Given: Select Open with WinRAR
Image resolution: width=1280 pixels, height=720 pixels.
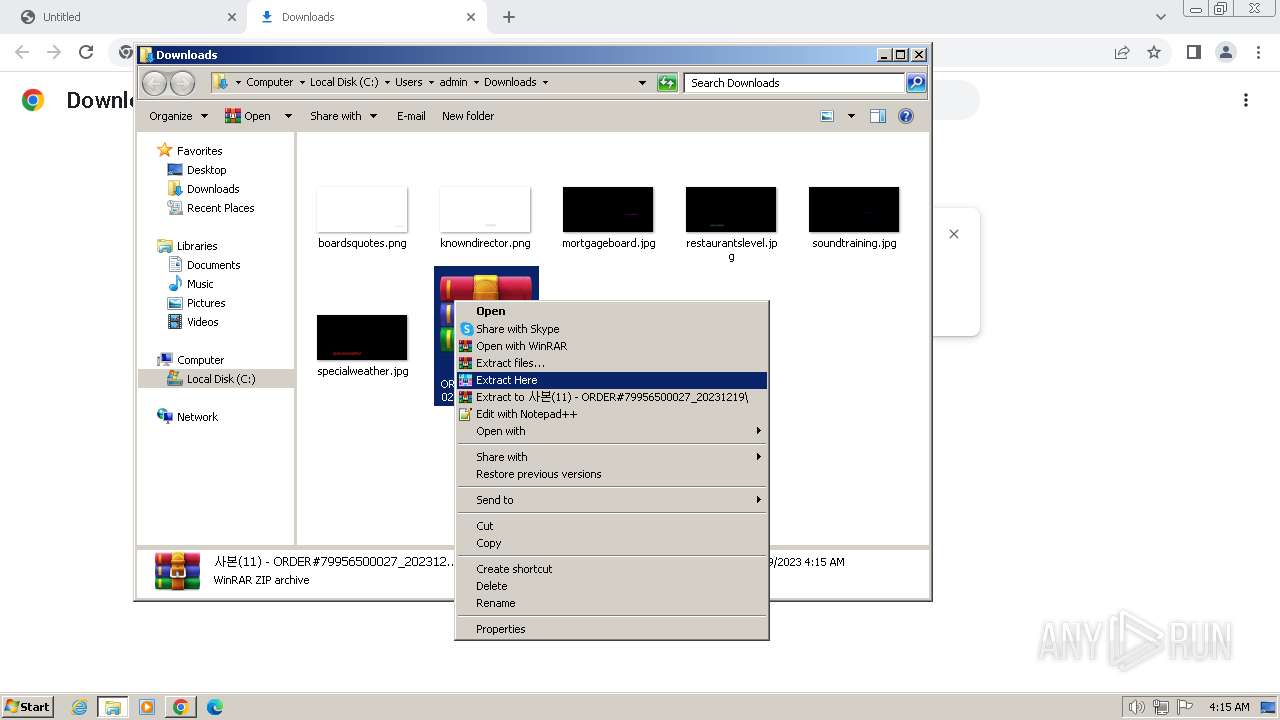Looking at the screenshot, I should pyautogui.click(x=611, y=346).
